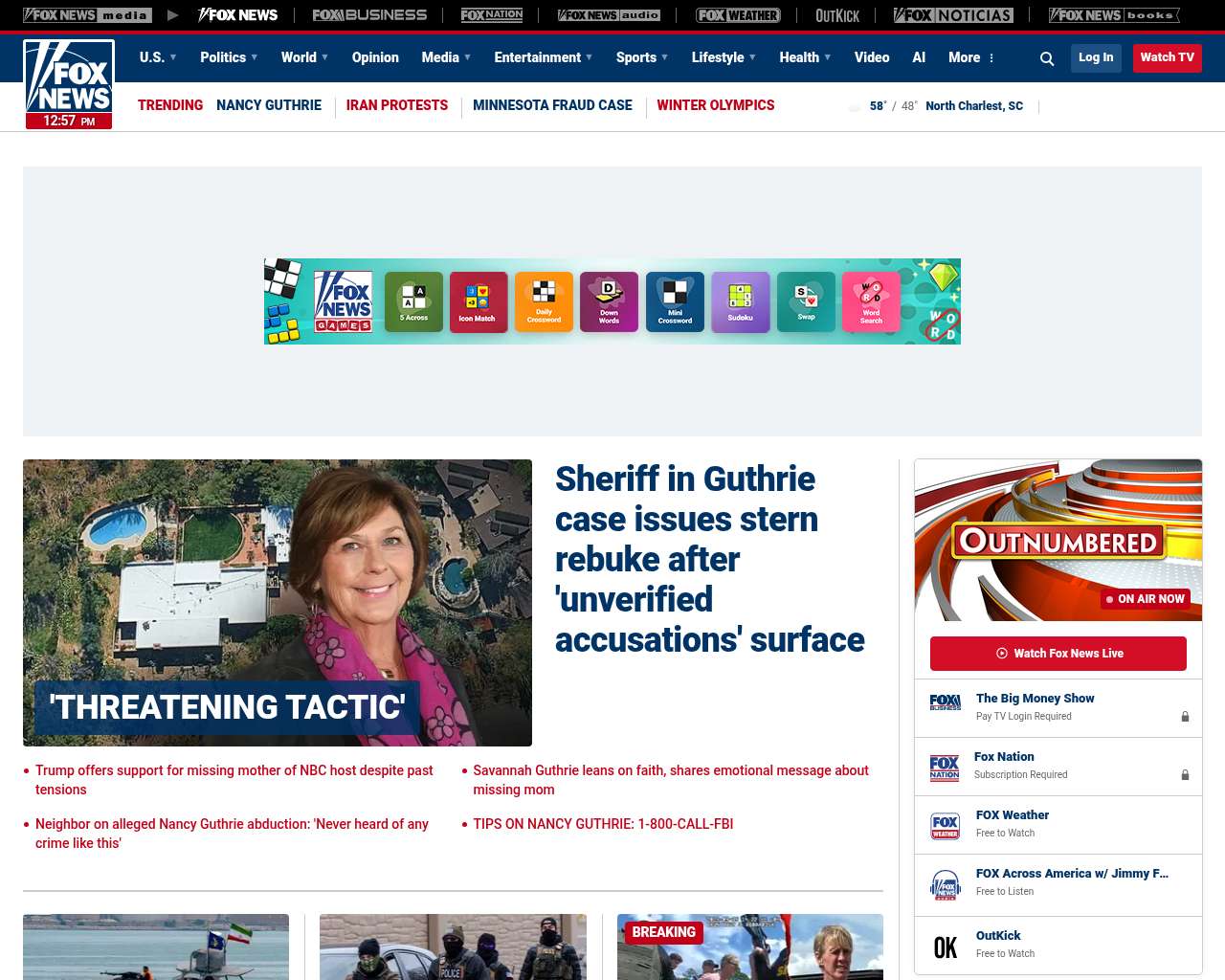1225x980 pixels.
Task: Expand the Sports navigation dropdown
Action: pos(642,57)
